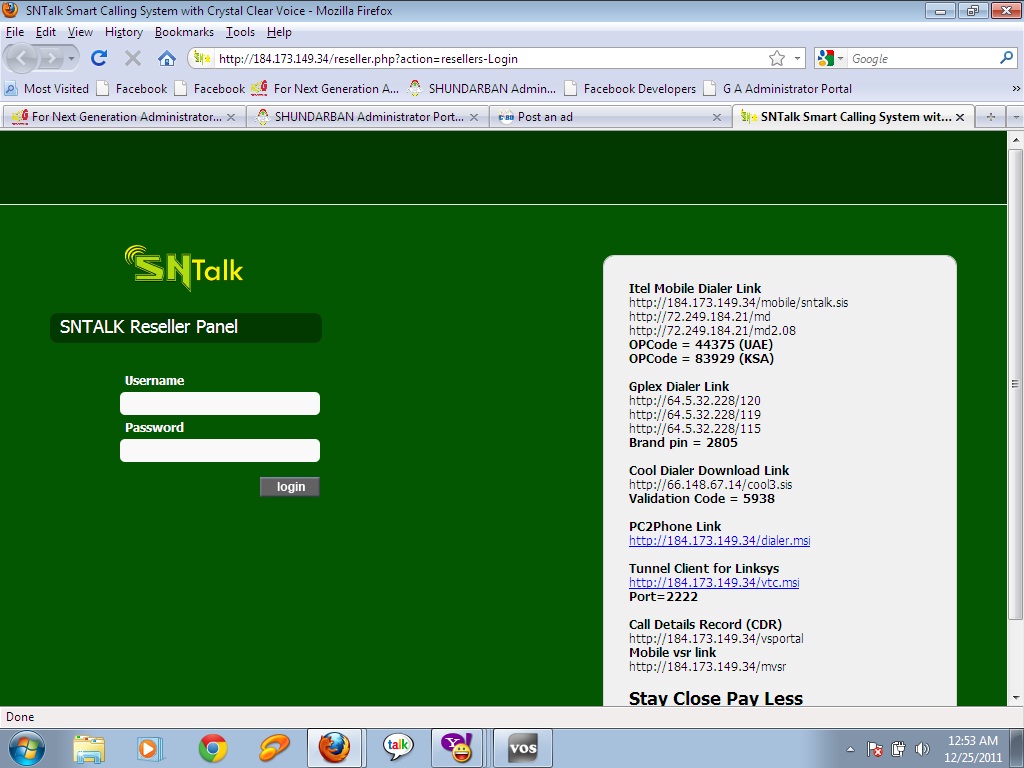The width and height of the screenshot is (1024, 768).
Task: Open the list all tabs dropdown
Action: (1016, 117)
